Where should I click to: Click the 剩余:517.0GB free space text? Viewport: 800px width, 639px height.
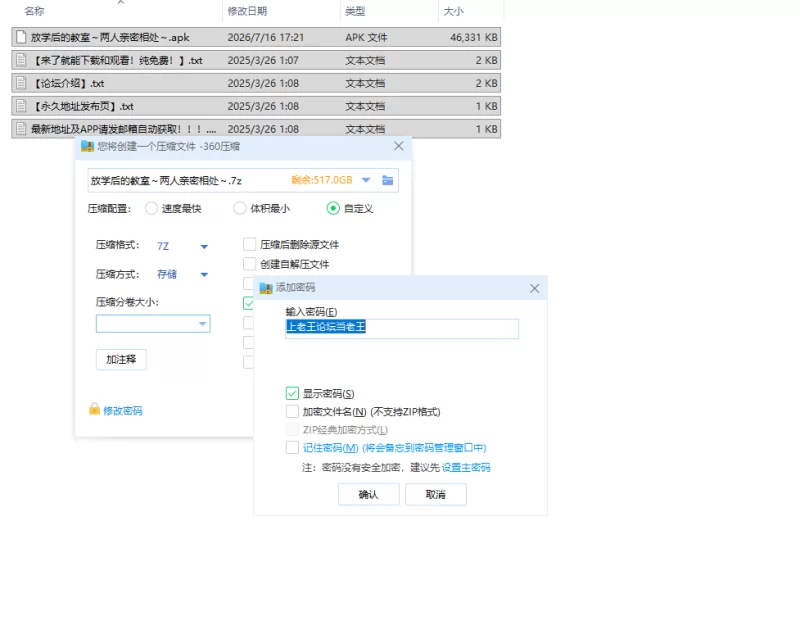pos(321,180)
